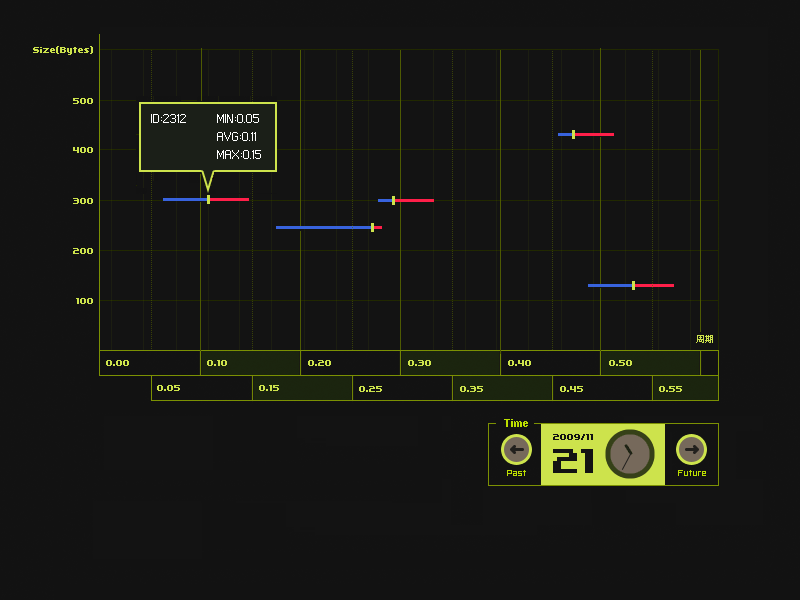Click the yellow marker under the tooltip pointer
Image resolution: width=800 pixels, height=600 pixels.
[208, 199]
